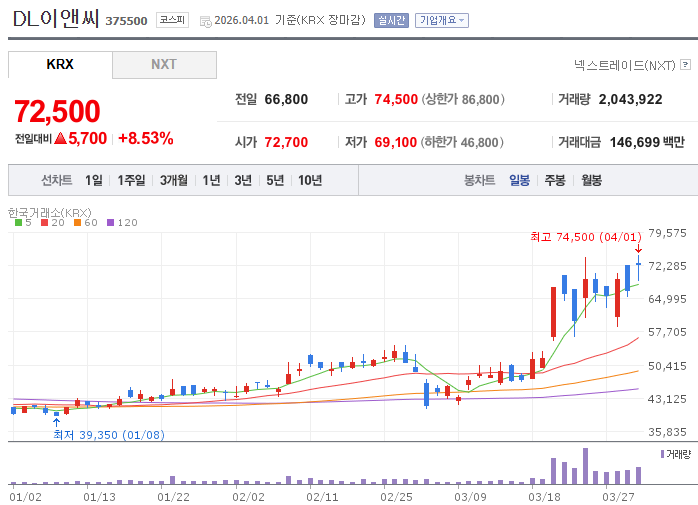The width and height of the screenshot is (698, 505).
Task: Select the 월봉 monthly candle chart
Action: pyautogui.click(x=592, y=180)
